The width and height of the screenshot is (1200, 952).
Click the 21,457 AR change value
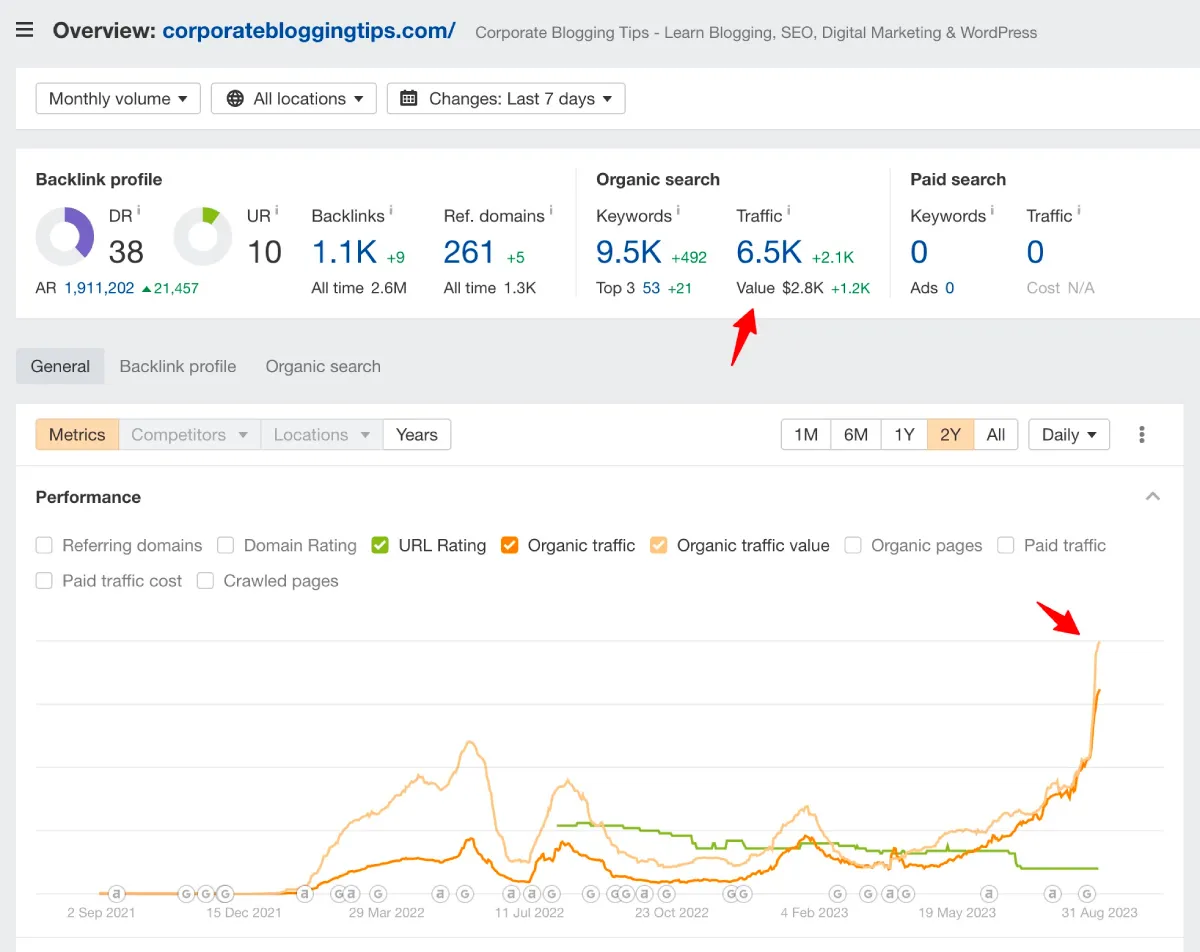coord(170,288)
